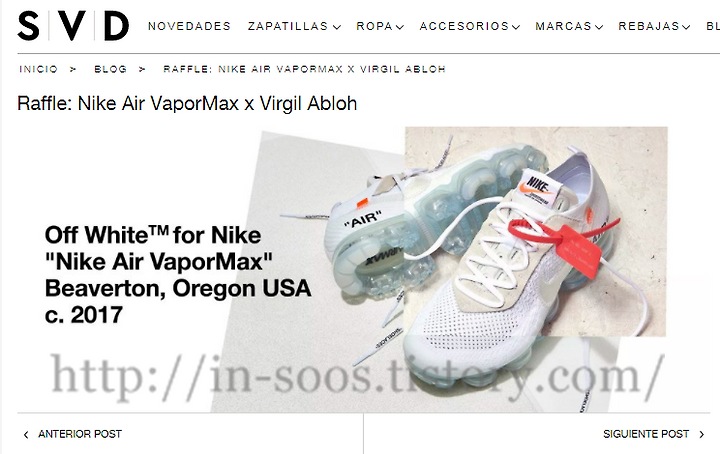Click the SVD logo
This screenshot has height=454, width=720.
click(x=73, y=26)
